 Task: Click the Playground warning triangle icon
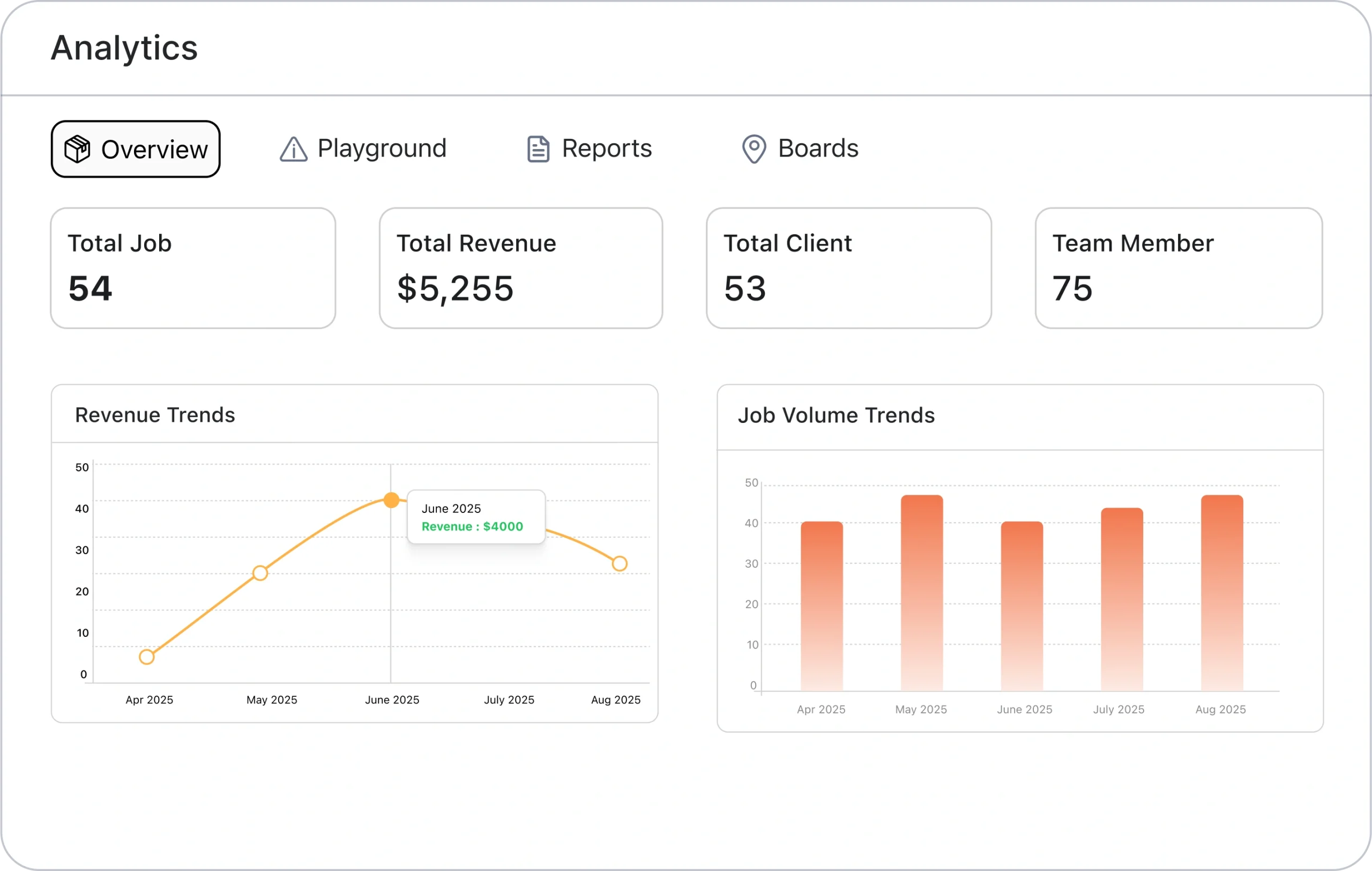pos(294,149)
